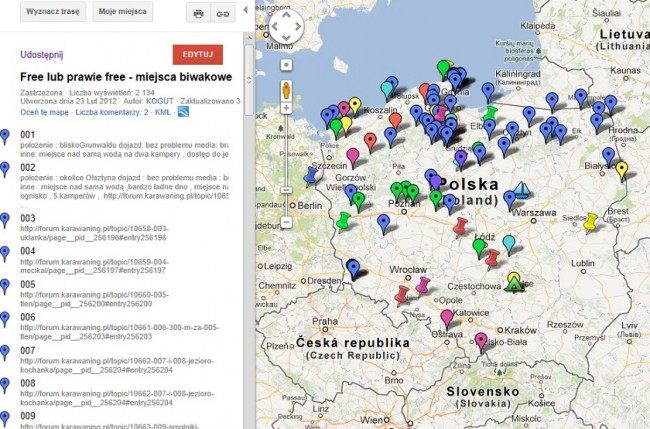The image size is (650, 429).
Task: Click the pink pushpin south of Wrocław
Action: pyautogui.click(x=422, y=286)
